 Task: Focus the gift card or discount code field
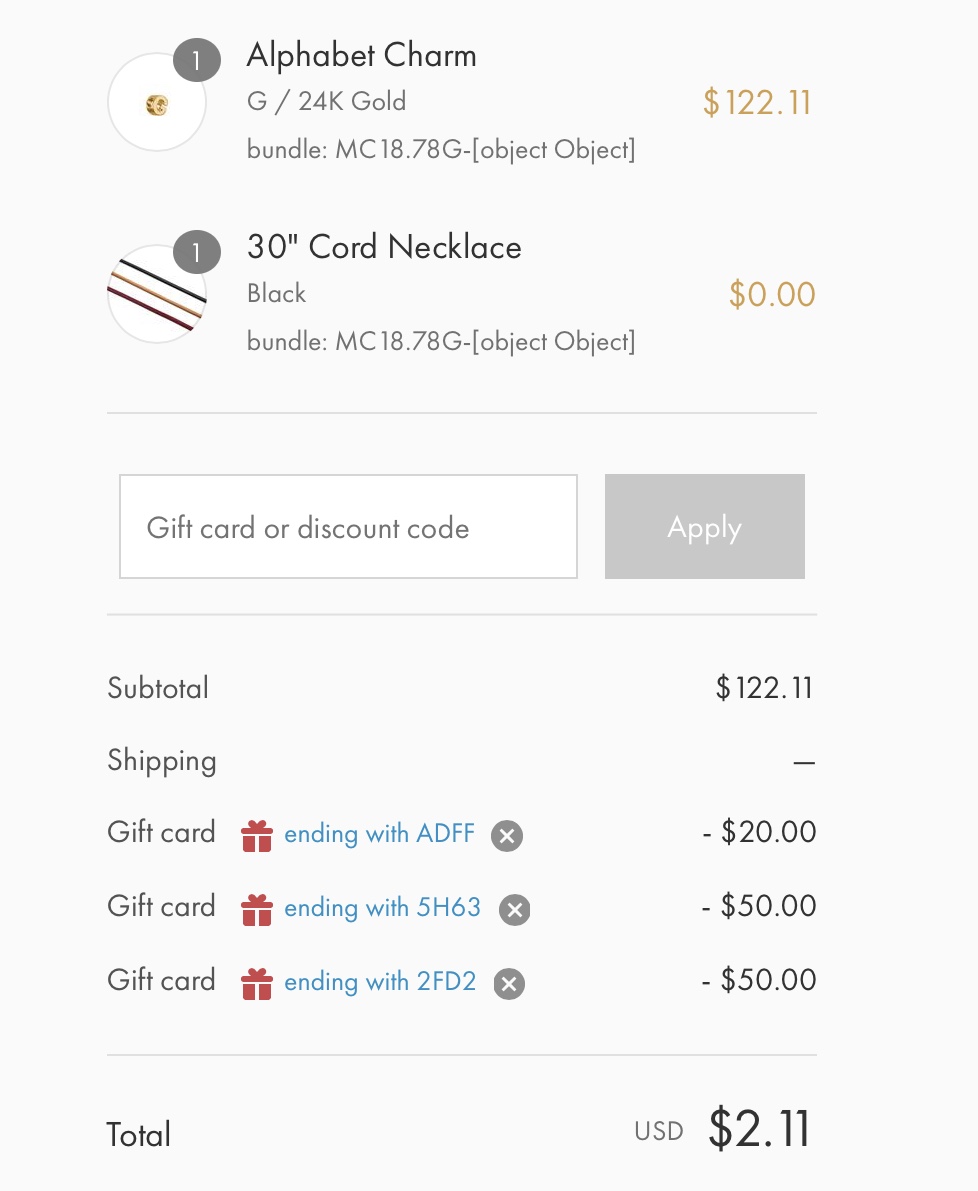349,526
